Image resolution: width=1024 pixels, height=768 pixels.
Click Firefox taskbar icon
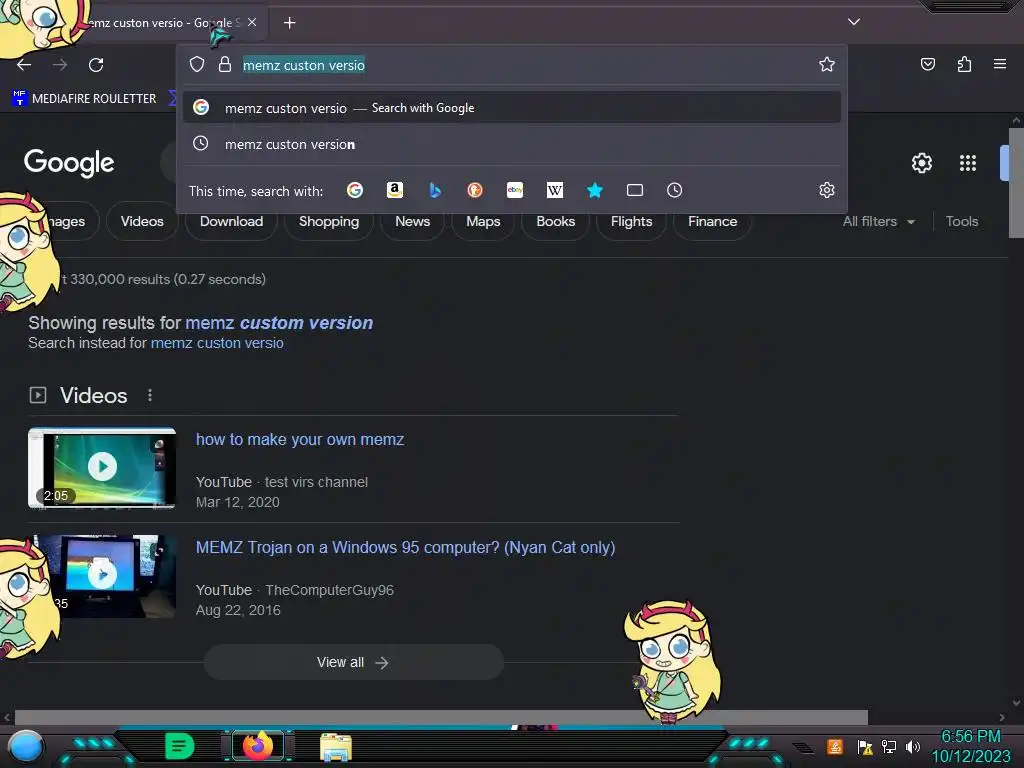258,746
